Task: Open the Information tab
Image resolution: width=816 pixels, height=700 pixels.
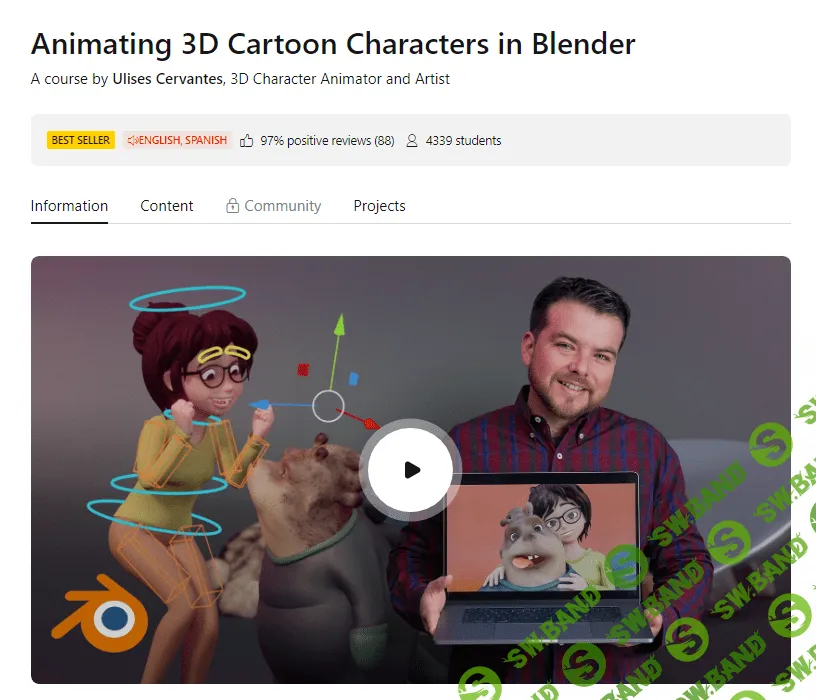Action: pos(69,206)
